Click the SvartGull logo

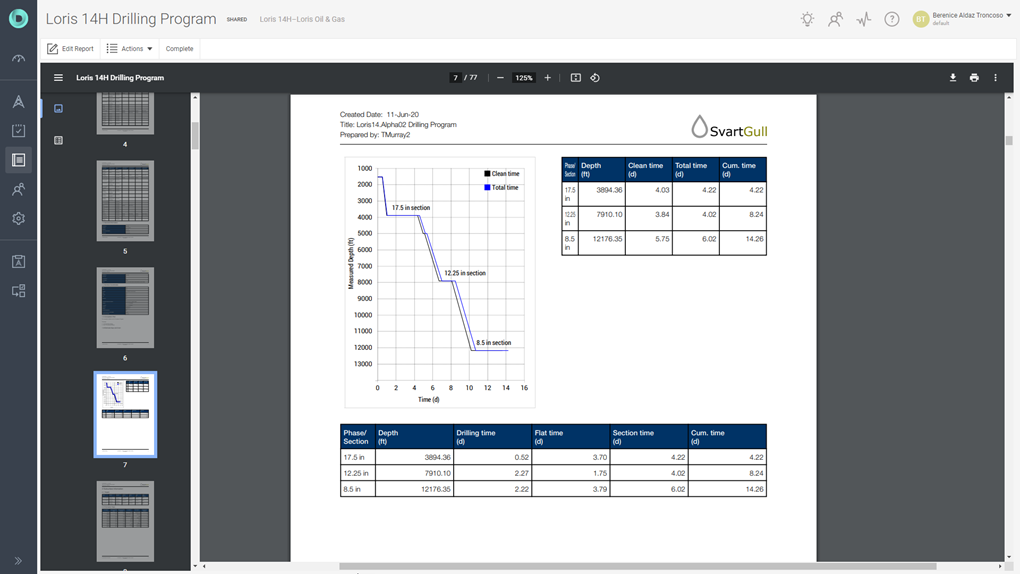point(729,127)
